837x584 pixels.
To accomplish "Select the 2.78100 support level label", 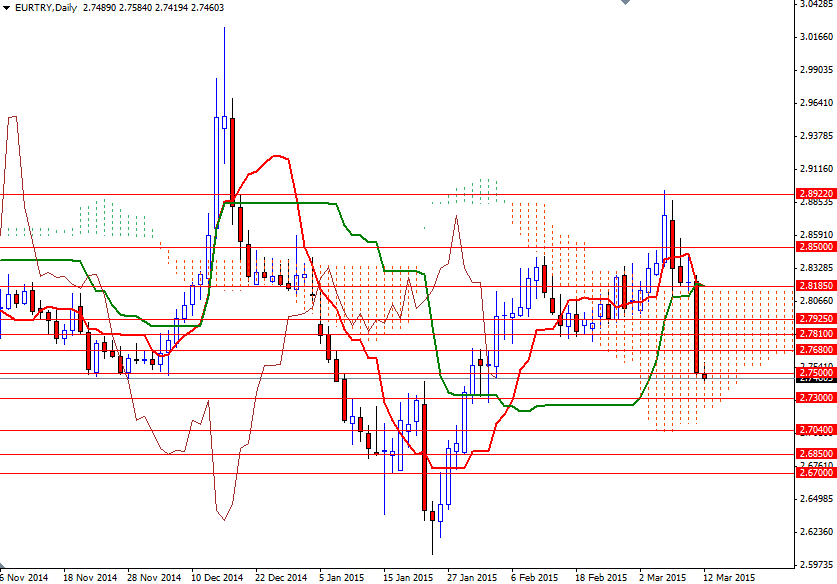I will pos(817,333).
